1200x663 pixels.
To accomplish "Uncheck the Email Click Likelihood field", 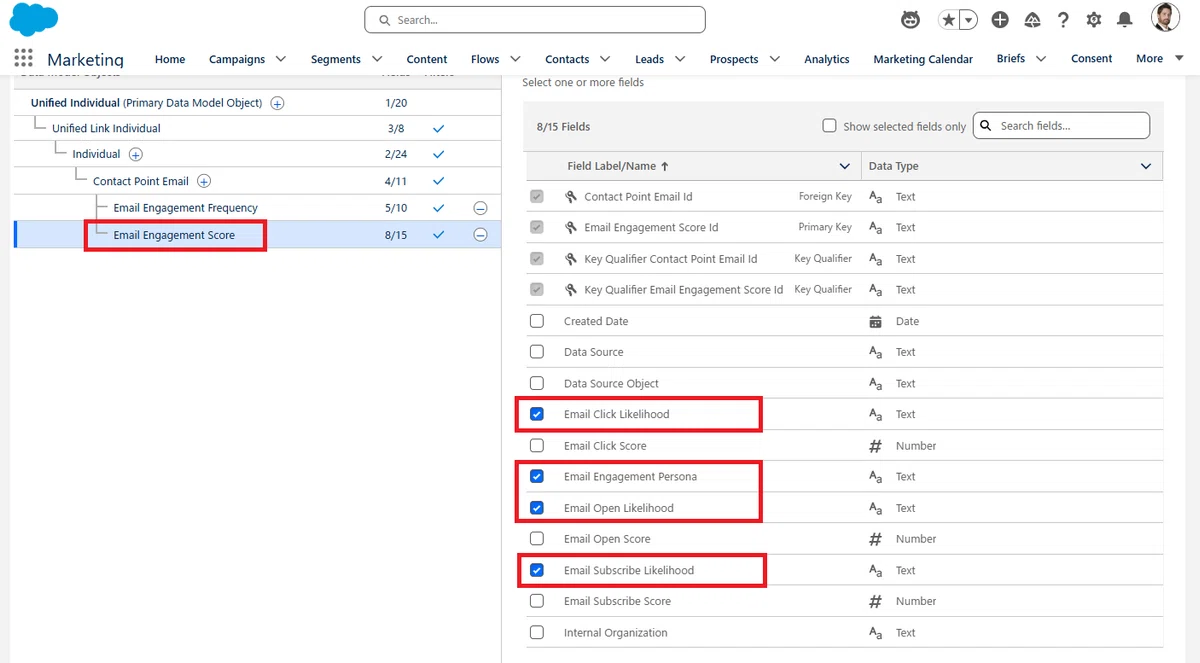I will pyautogui.click(x=537, y=414).
